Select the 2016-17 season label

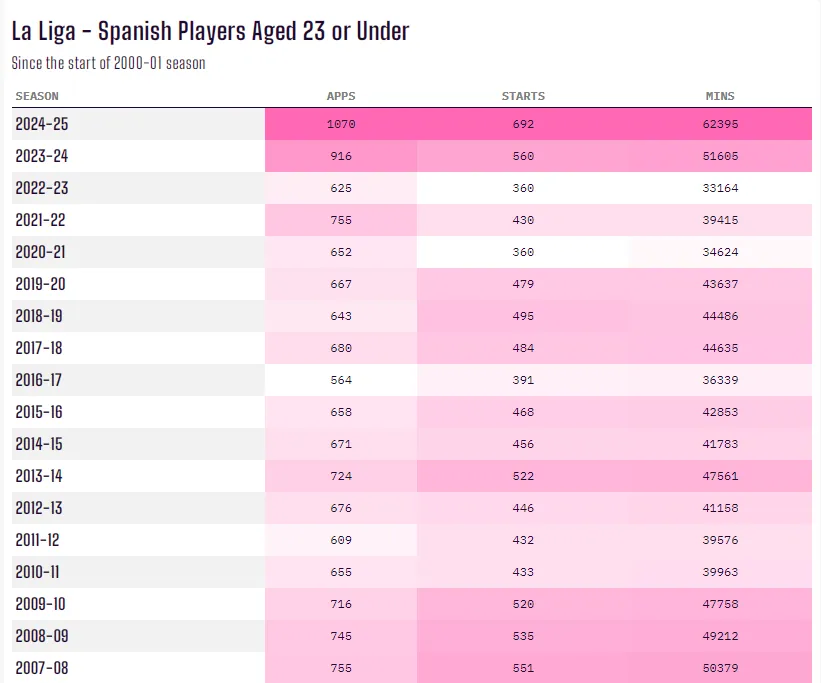pos(42,380)
